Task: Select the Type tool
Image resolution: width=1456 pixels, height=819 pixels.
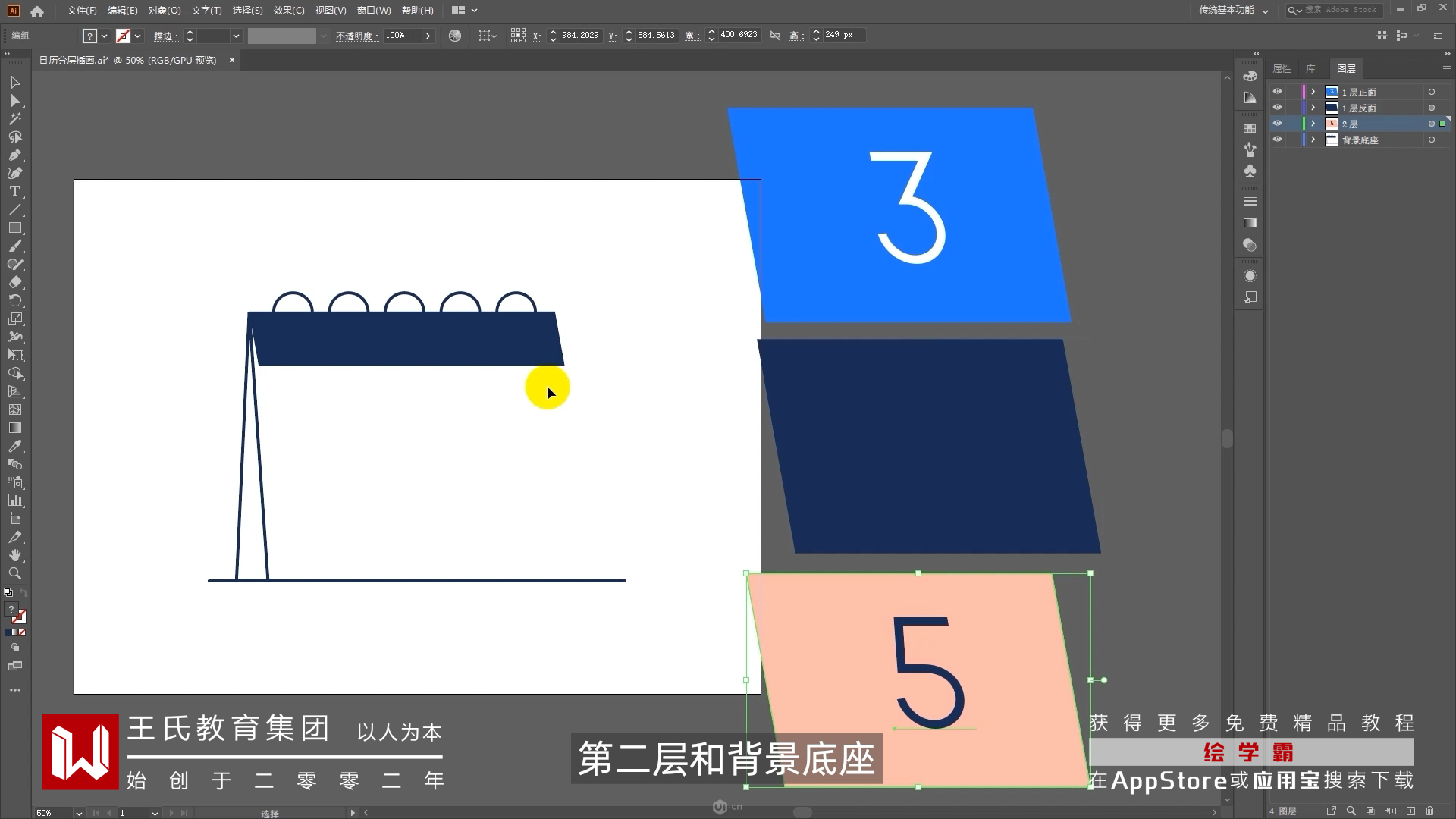Action: tap(14, 192)
